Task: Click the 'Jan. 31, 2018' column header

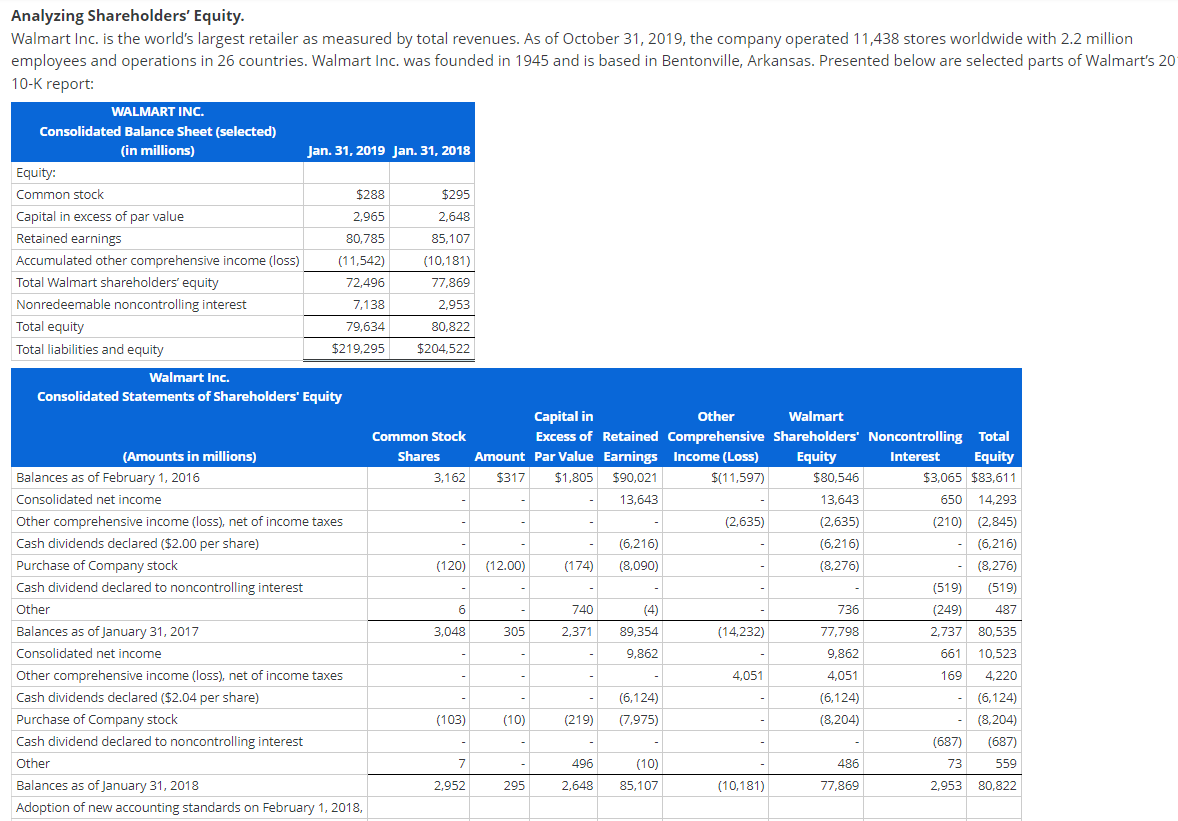Action: point(432,150)
